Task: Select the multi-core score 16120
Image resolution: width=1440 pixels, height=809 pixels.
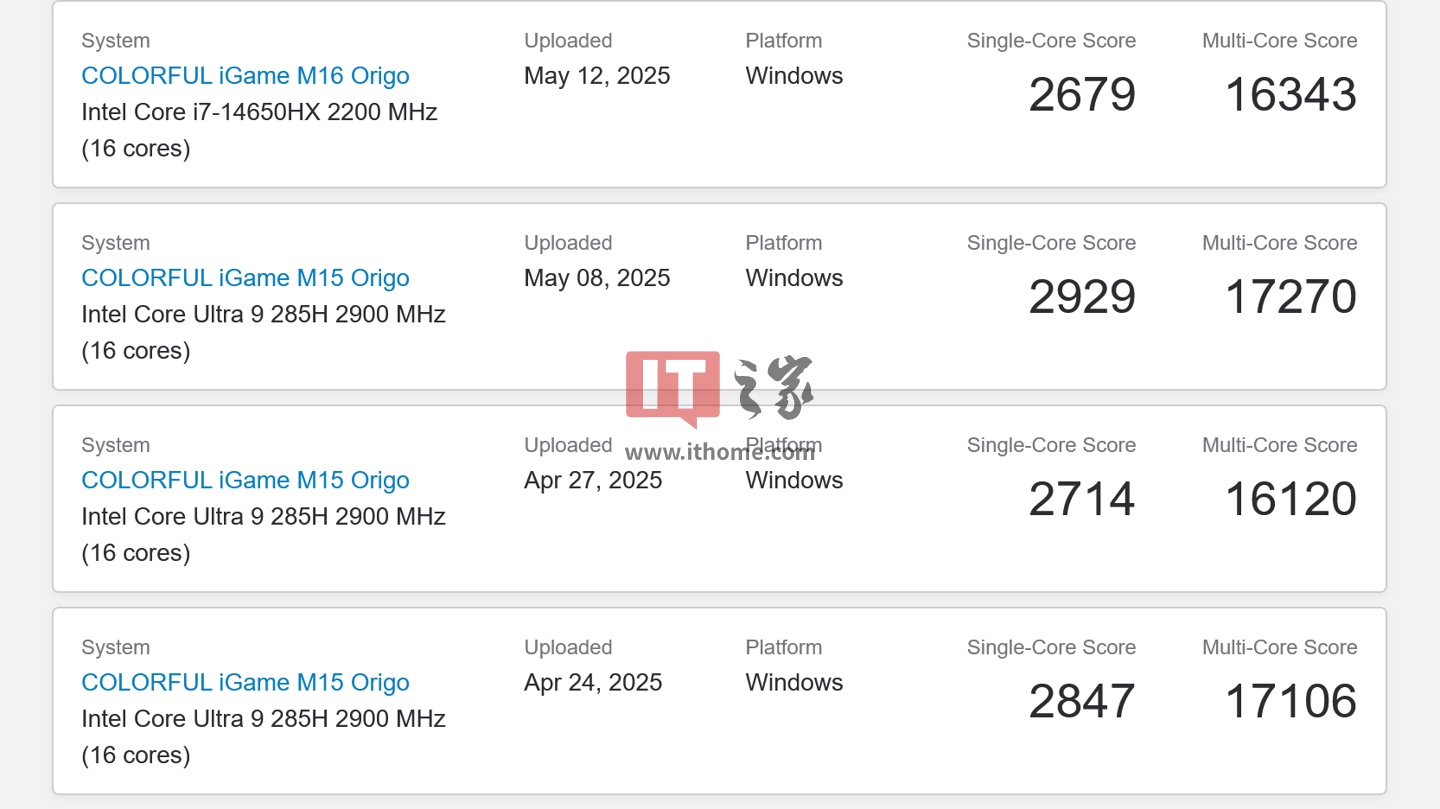Action: (x=1290, y=499)
